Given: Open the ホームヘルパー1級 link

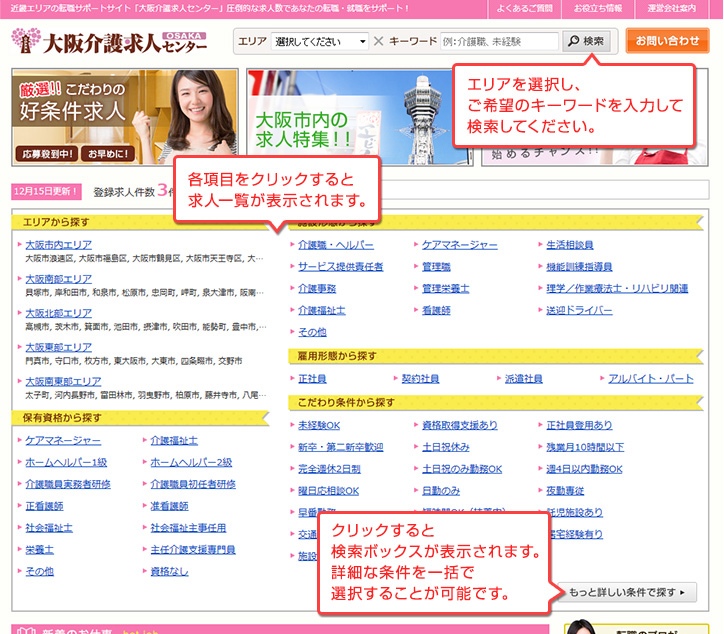Looking at the screenshot, I should coord(66,462).
